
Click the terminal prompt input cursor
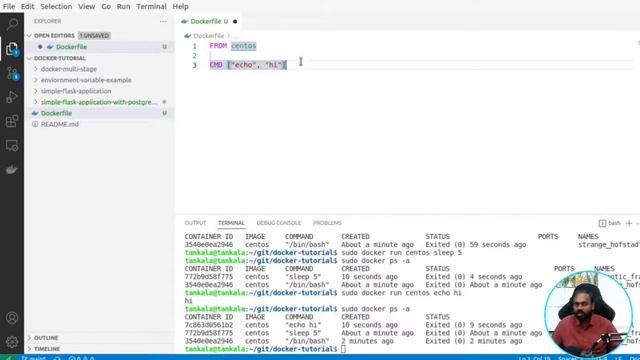pyautogui.click(x=343, y=349)
